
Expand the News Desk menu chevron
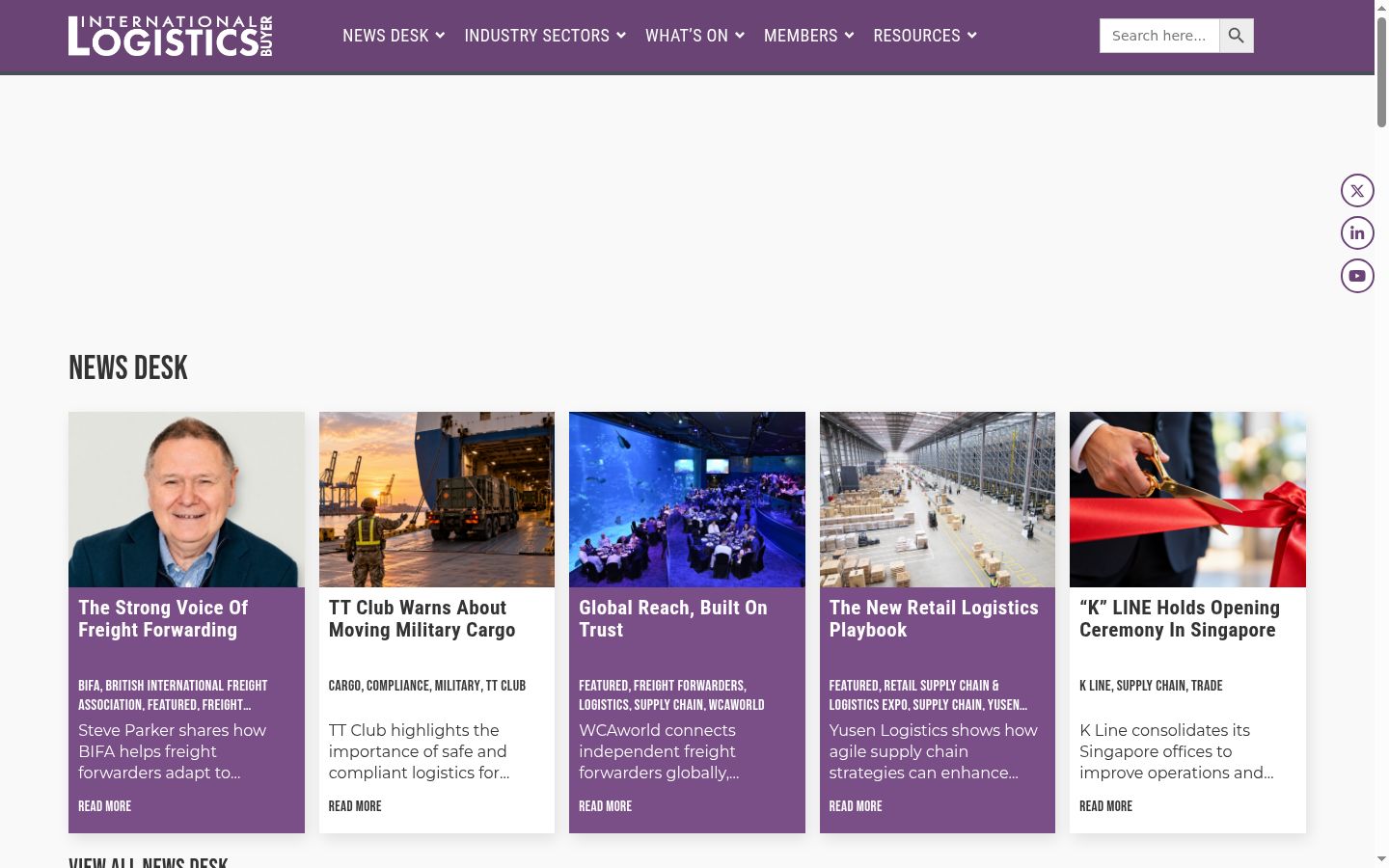[x=440, y=36]
